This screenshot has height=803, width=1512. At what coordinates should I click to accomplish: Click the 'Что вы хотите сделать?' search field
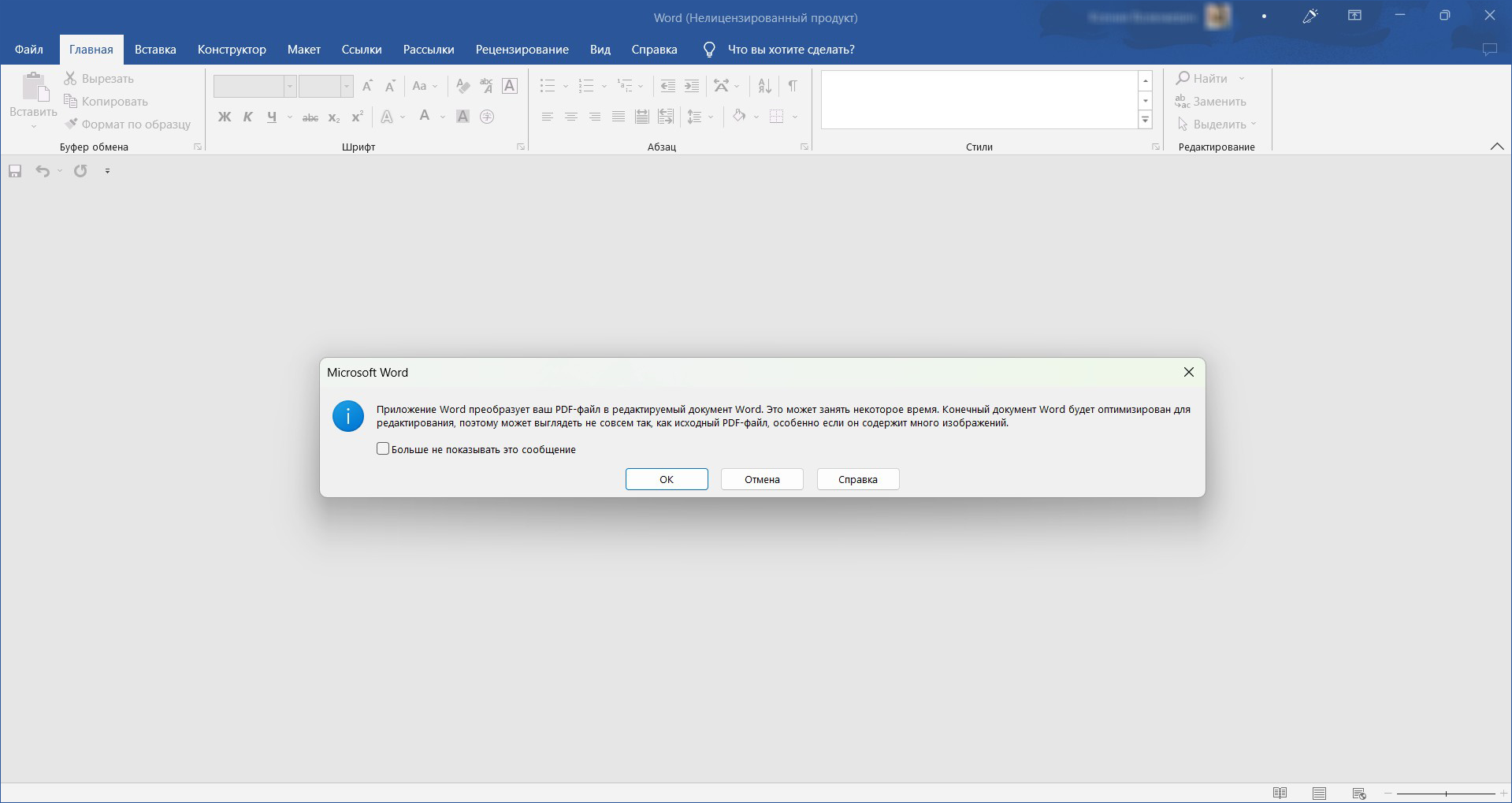pos(791,50)
